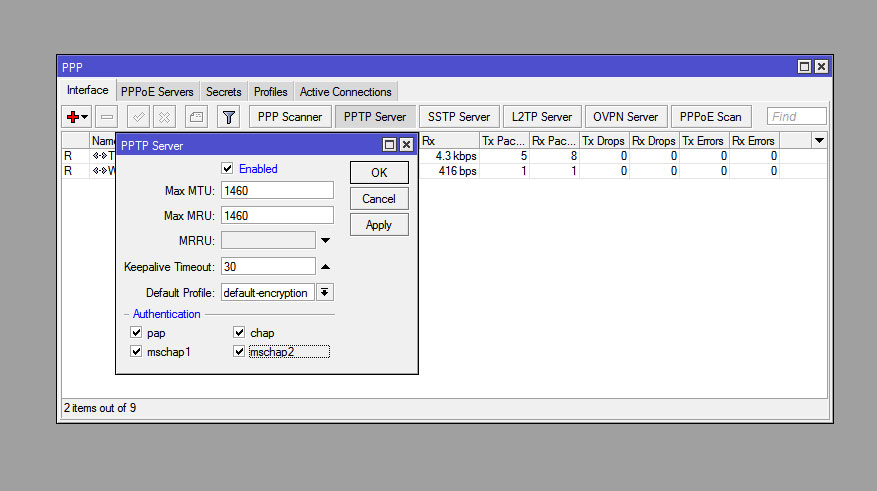877x491 pixels.
Task: Open the funnel filter icon
Action: point(229,117)
